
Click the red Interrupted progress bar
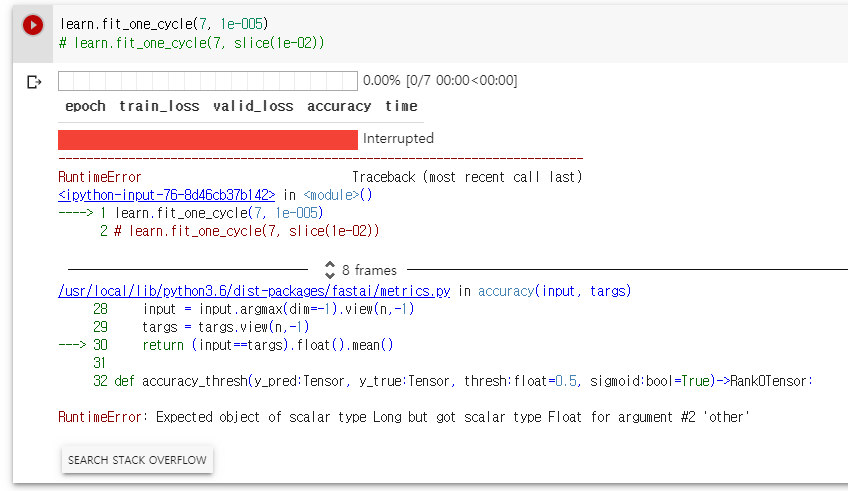click(207, 139)
